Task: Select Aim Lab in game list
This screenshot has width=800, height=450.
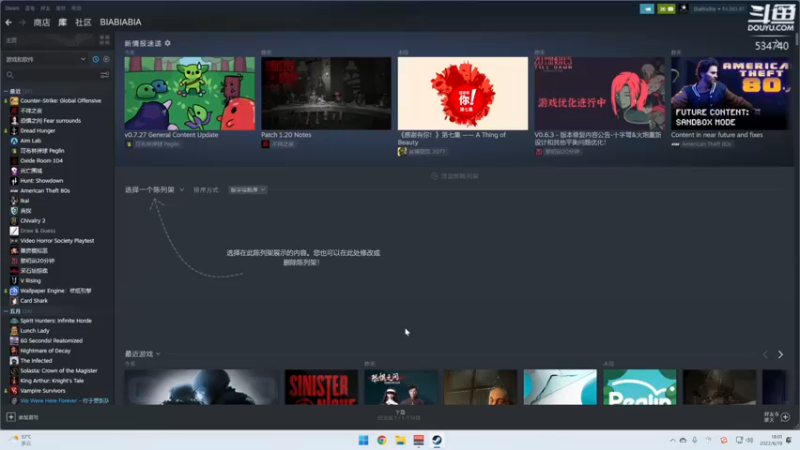Action: coord(30,141)
